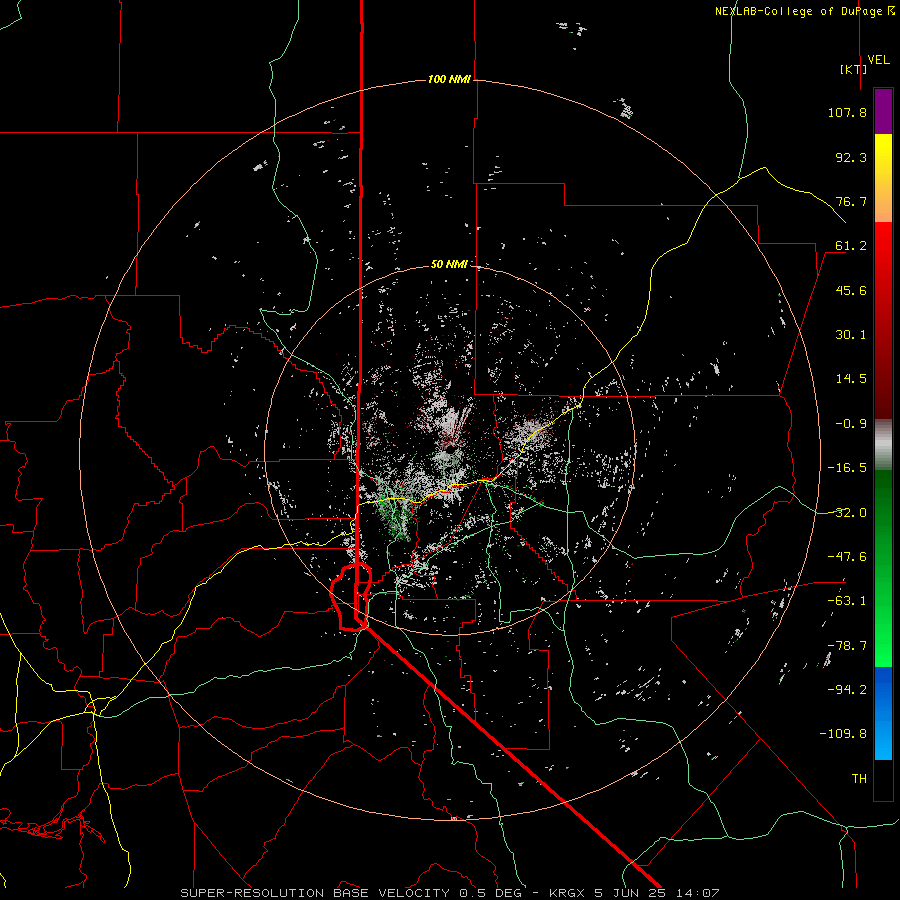Click the -109.8 velocity scale value
Screen dimensions: 900x900
pos(843,734)
